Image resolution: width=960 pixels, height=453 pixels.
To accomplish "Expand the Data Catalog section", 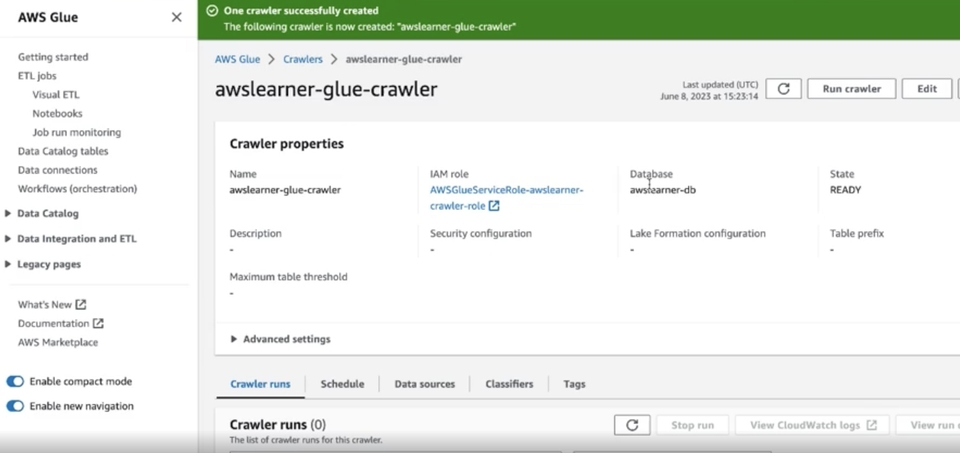I will coord(8,214).
